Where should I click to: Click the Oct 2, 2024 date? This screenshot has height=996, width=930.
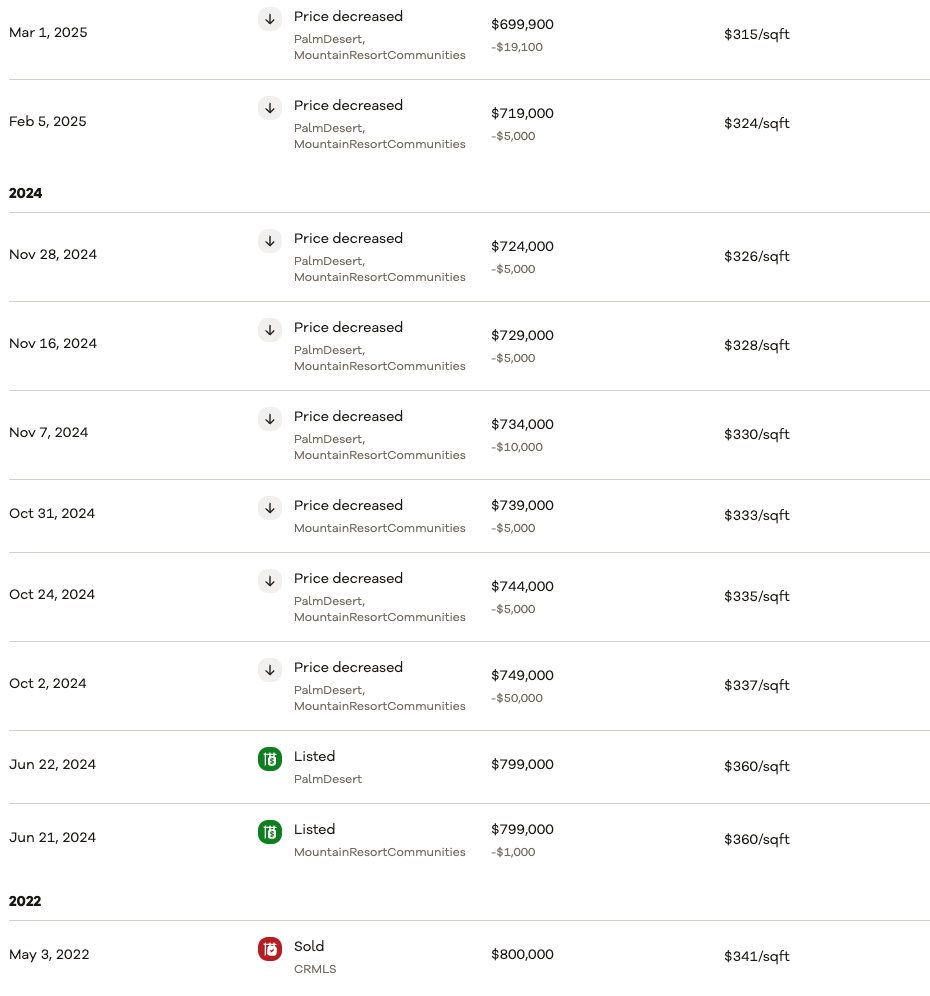48,684
